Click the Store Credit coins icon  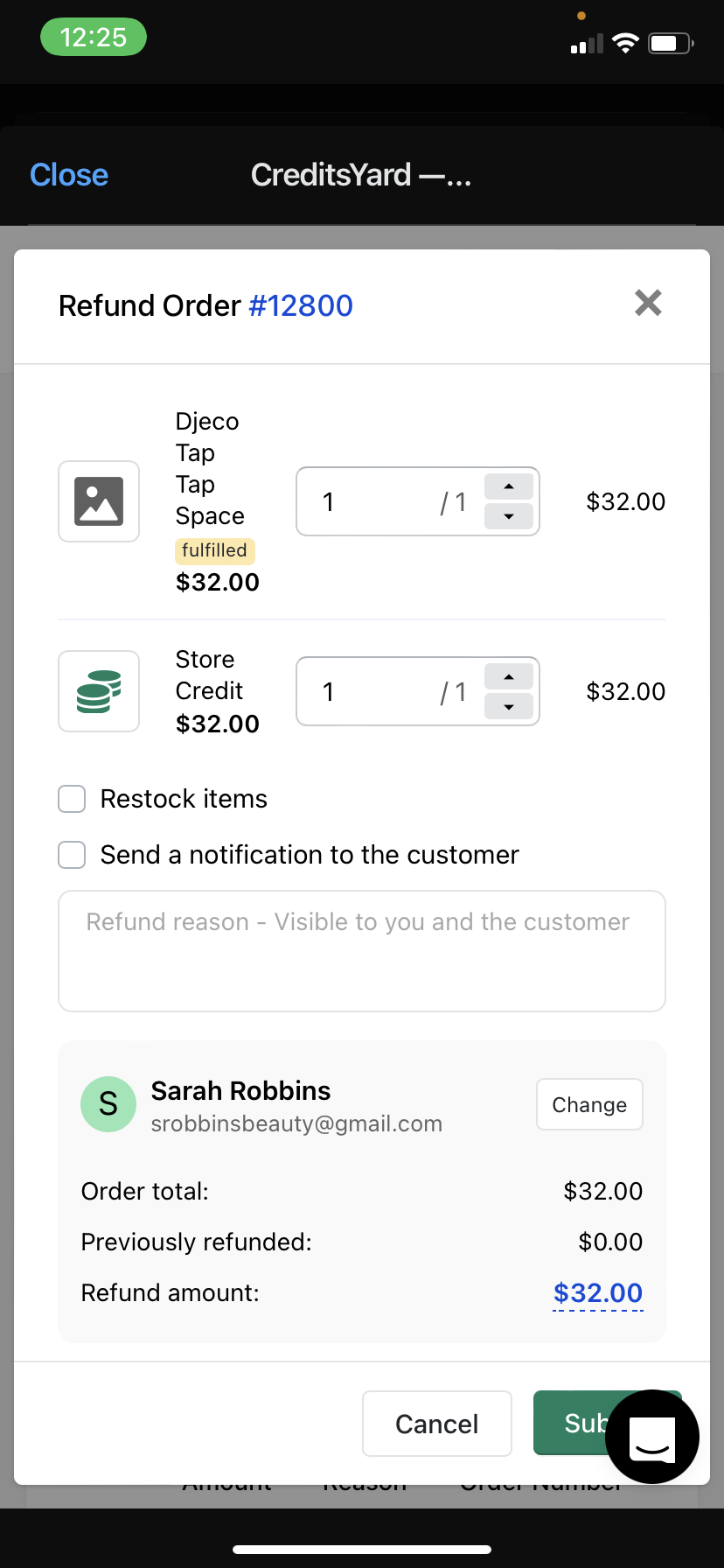click(x=99, y=691)
